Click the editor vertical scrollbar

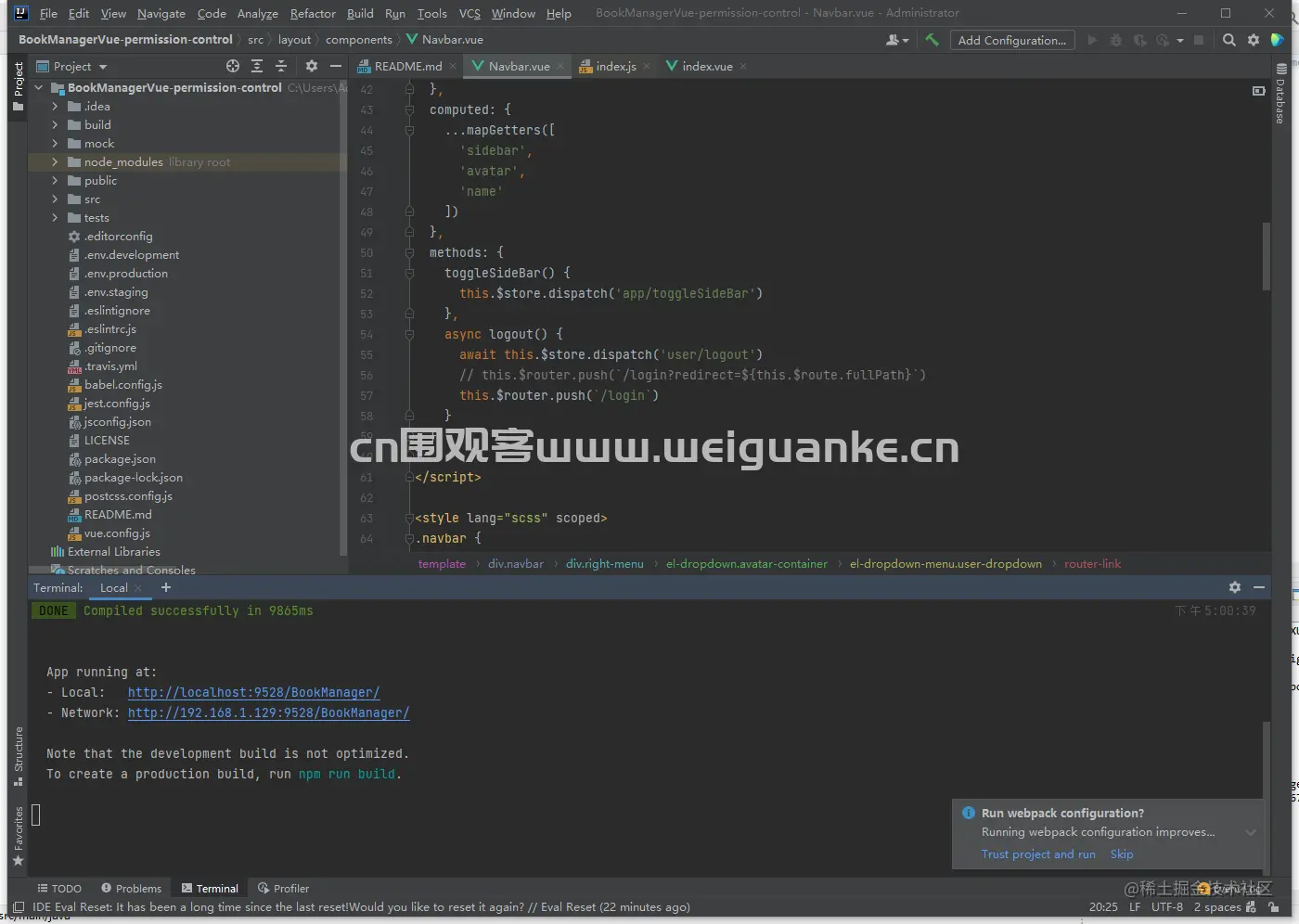coord(1266,257)
